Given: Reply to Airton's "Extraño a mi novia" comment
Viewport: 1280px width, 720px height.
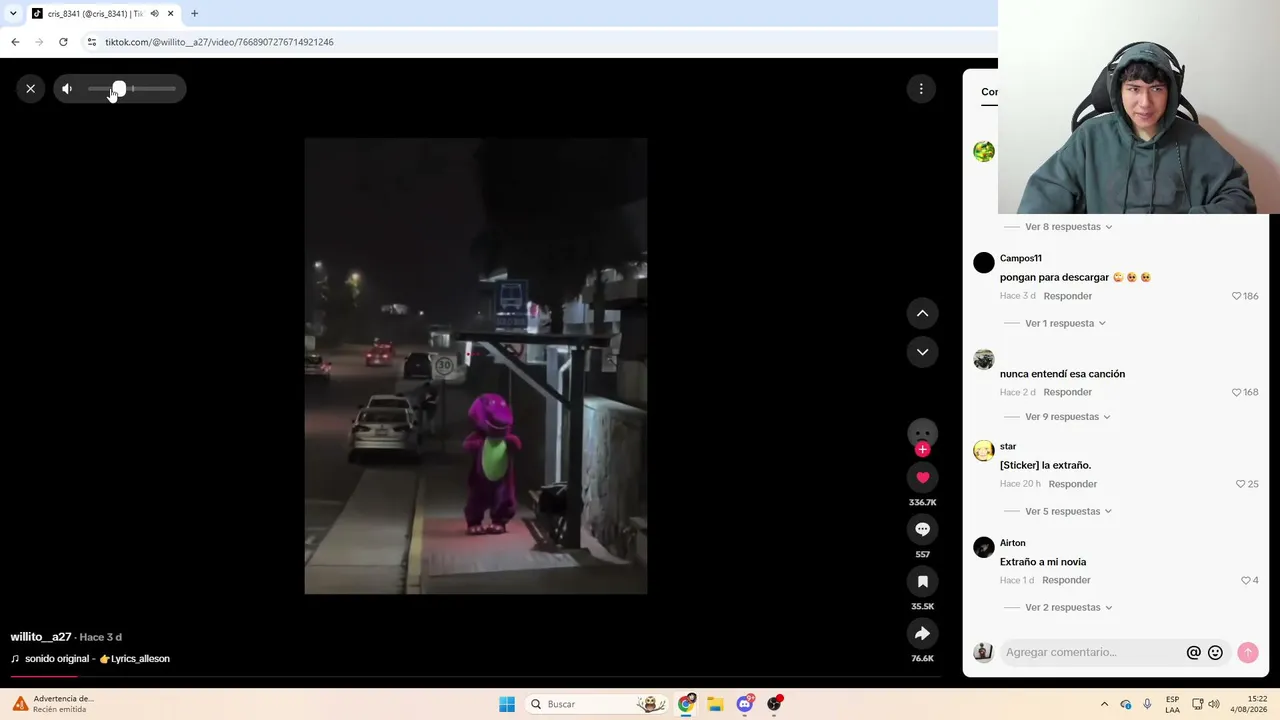Looking at the screenshot, I should [1066, 580].
